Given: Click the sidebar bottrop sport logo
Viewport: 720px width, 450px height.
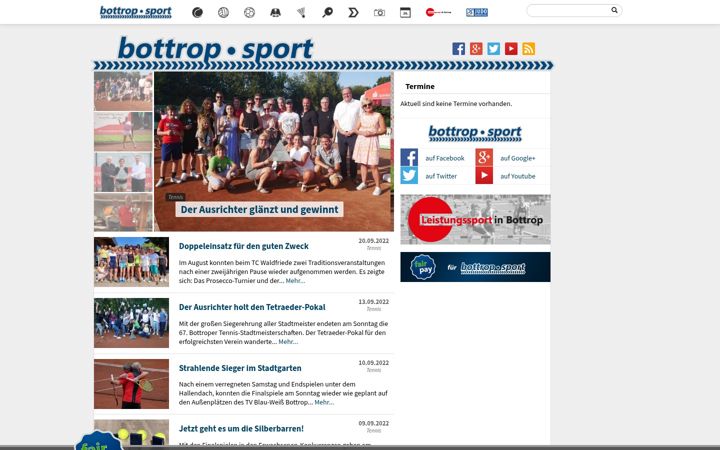Looking at the screenshot, I should click(475, 133).
